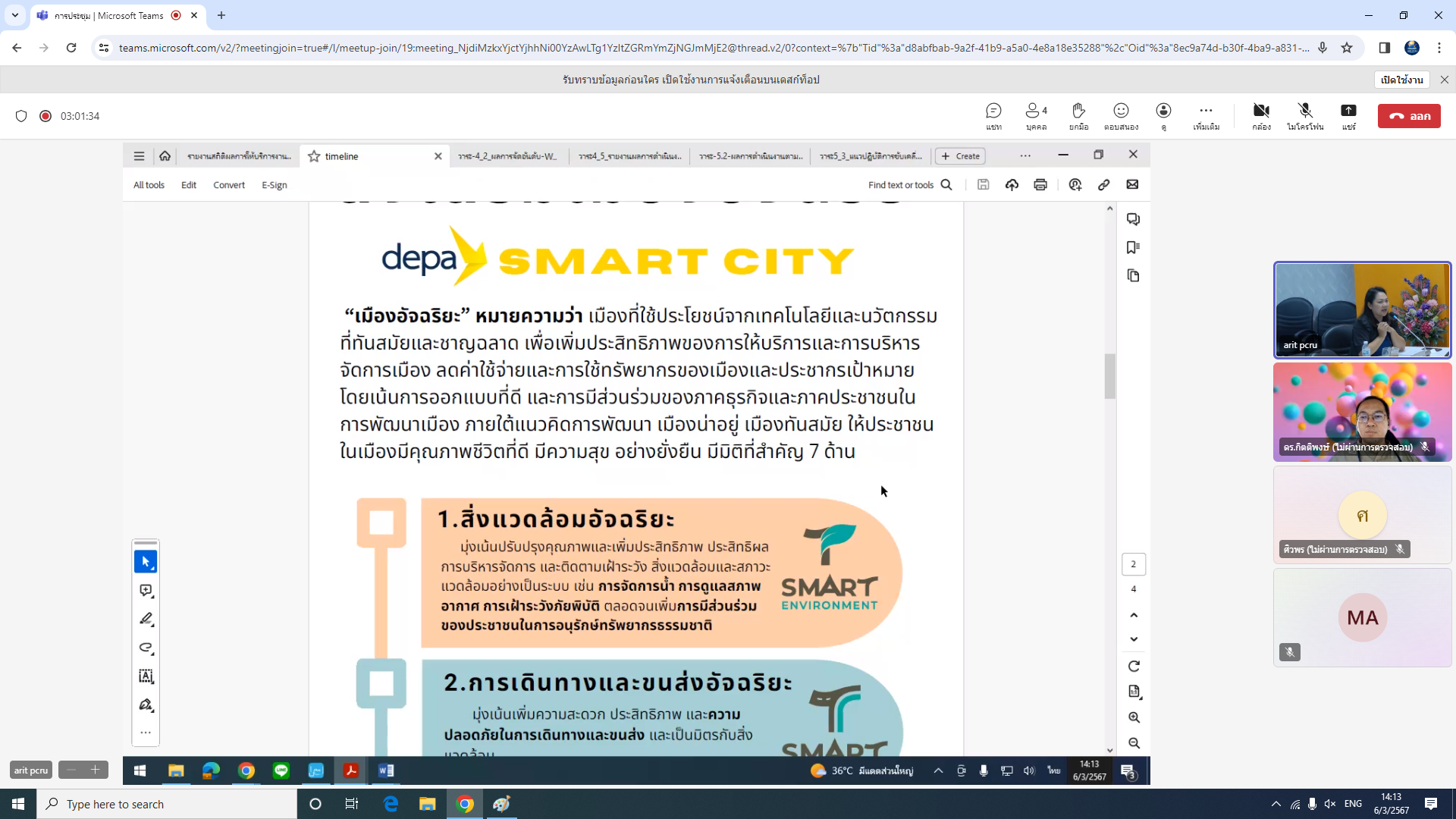This screenshot has height=819, width=1456.
Task: Open Task View on taskbar
Action: tap(352, 804)
